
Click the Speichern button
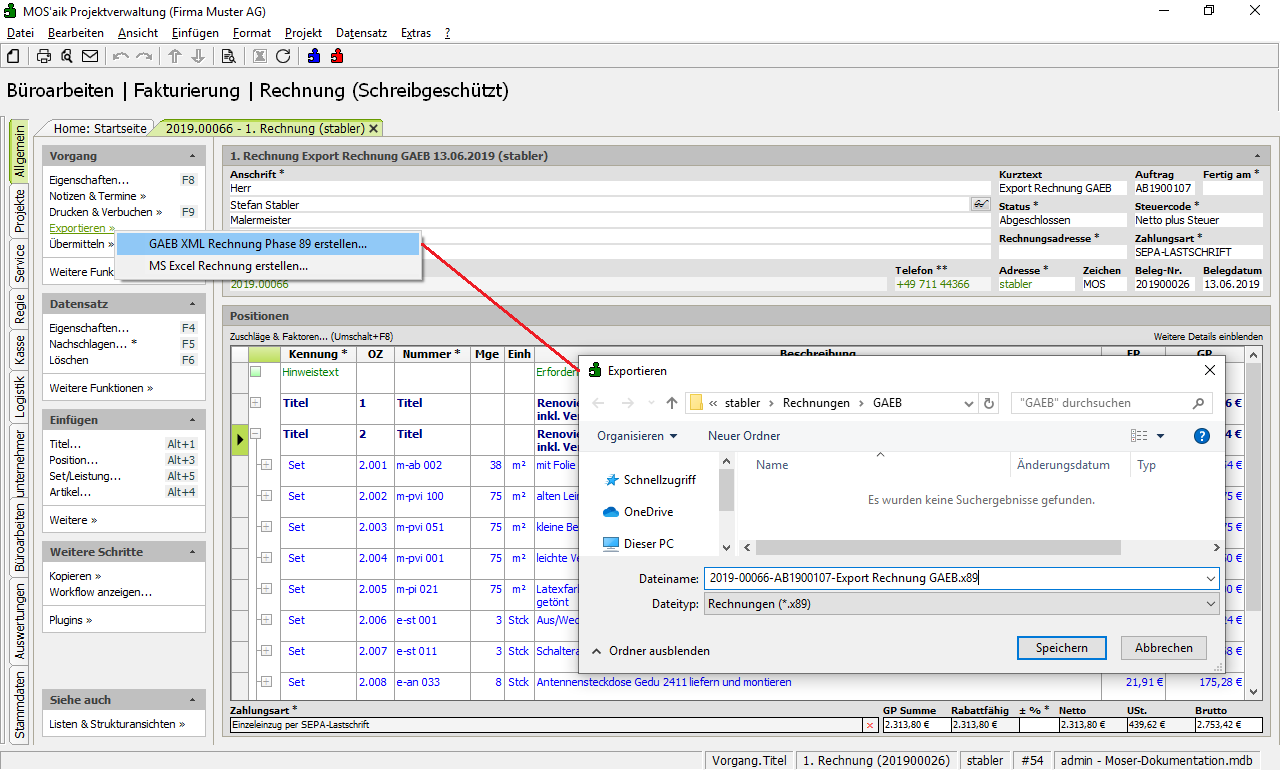pos(1061,648)
